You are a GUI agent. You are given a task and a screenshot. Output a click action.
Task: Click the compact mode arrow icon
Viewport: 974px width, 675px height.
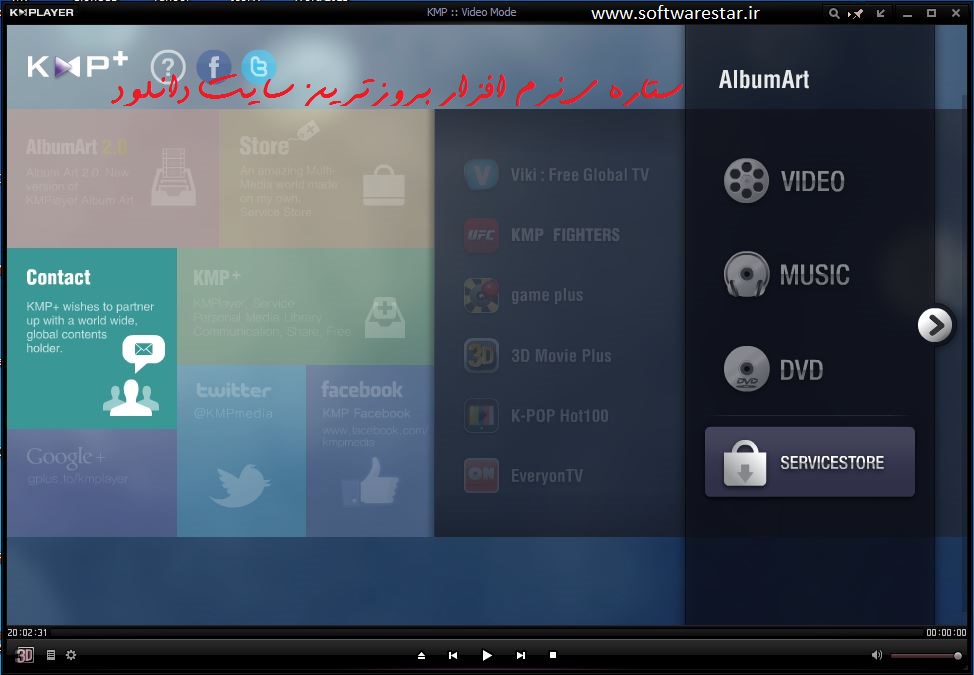coord(880,13)
